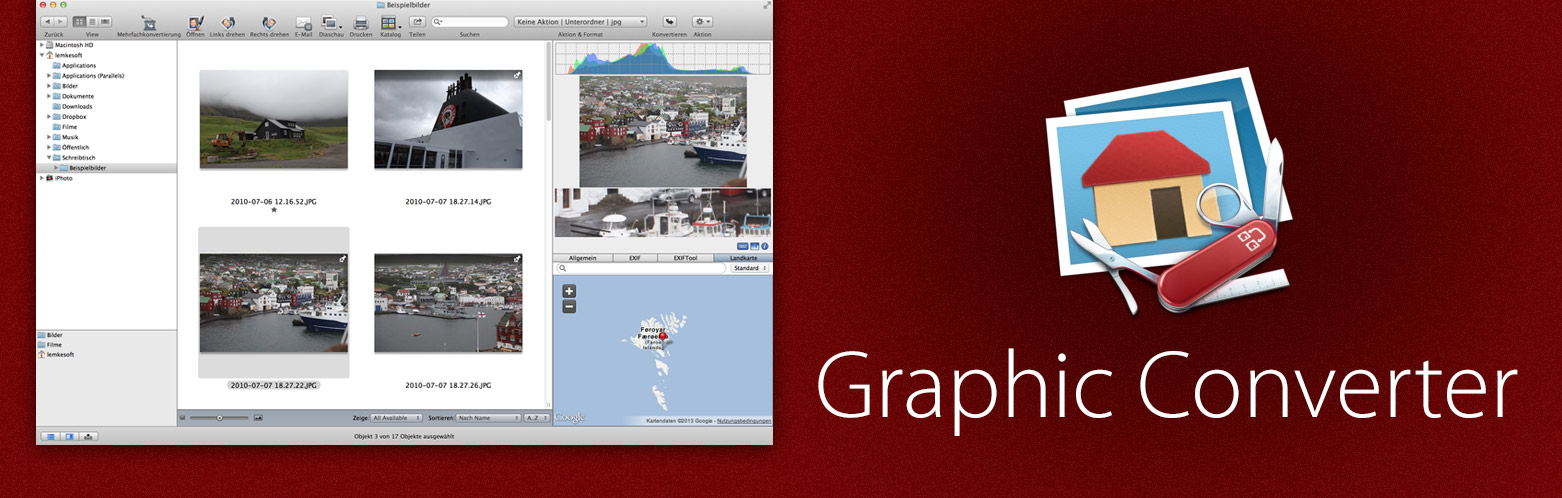Image resolution: width=1562 pixels, height=498 pixels.
Task: Click the Konvertieren button icon
Action: 669,21
